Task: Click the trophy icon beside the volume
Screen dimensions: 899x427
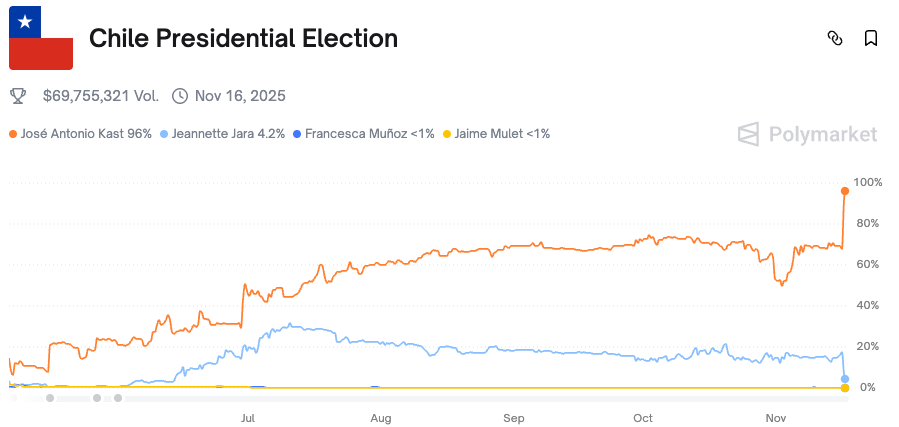Action: click(18, 96)
